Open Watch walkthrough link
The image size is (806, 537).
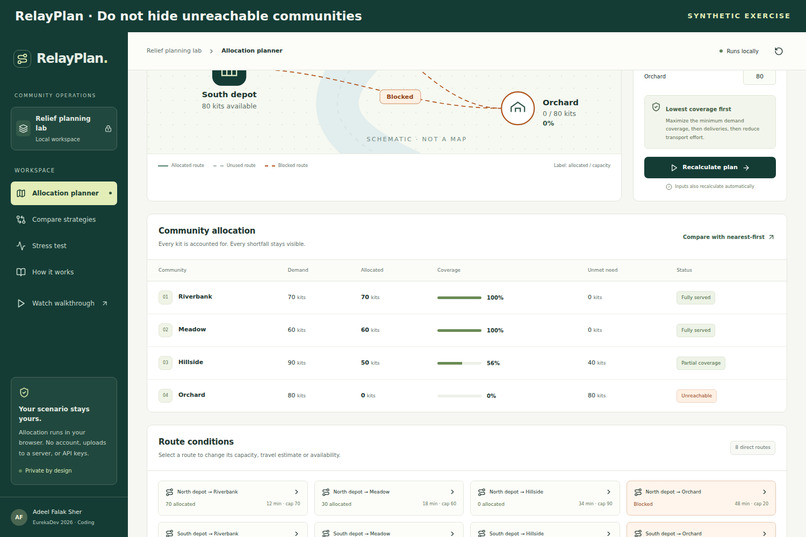64,303
